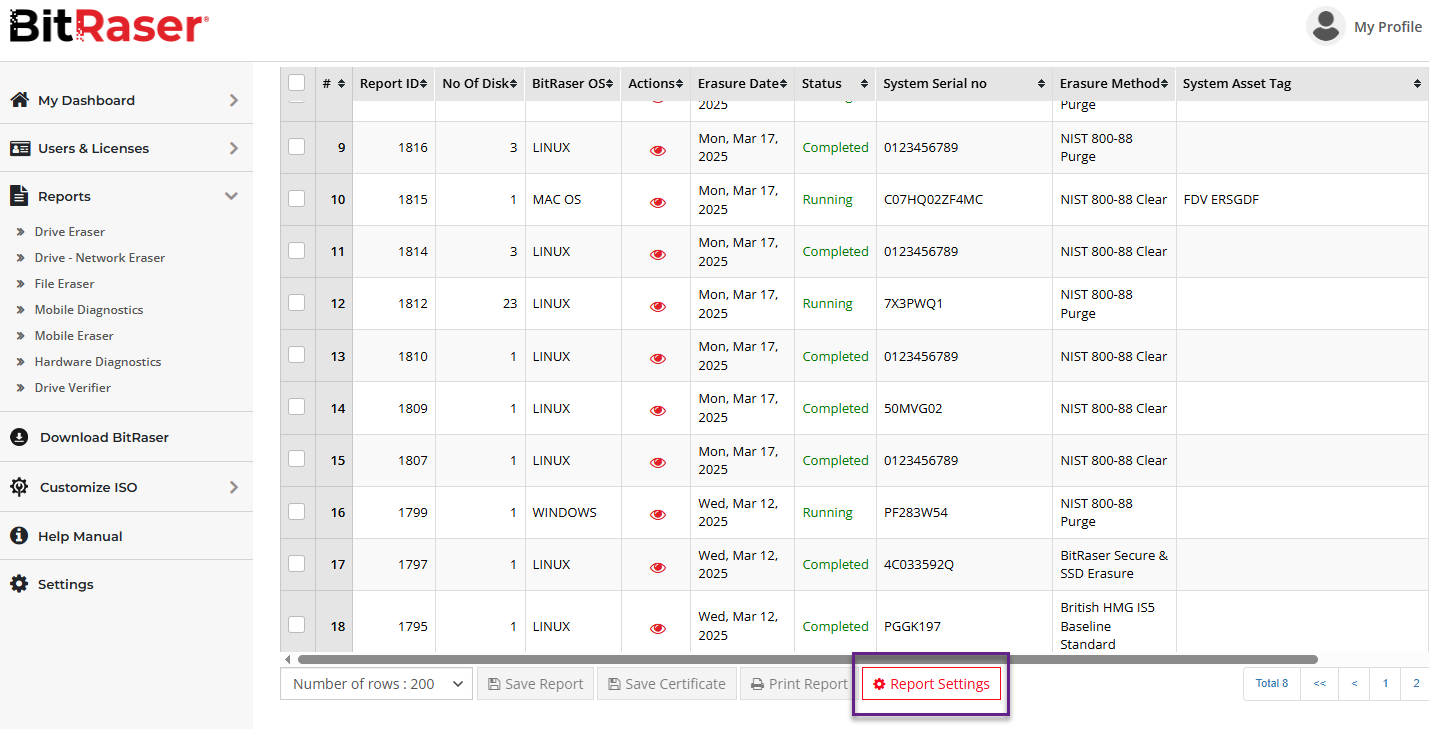Sort by System Asset Tag arrows
The width and height of the screenshot is (1429, 729).
pos(1417,84)
